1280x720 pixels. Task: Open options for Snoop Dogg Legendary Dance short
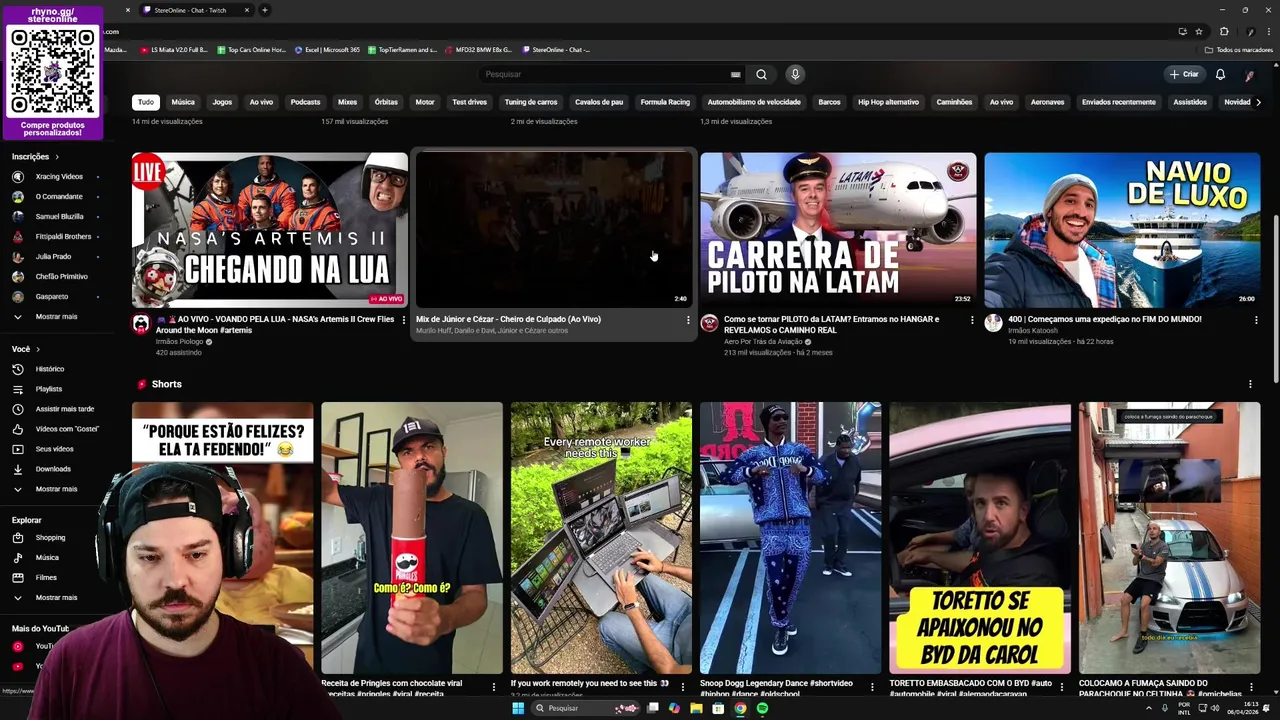click(872, 687)
